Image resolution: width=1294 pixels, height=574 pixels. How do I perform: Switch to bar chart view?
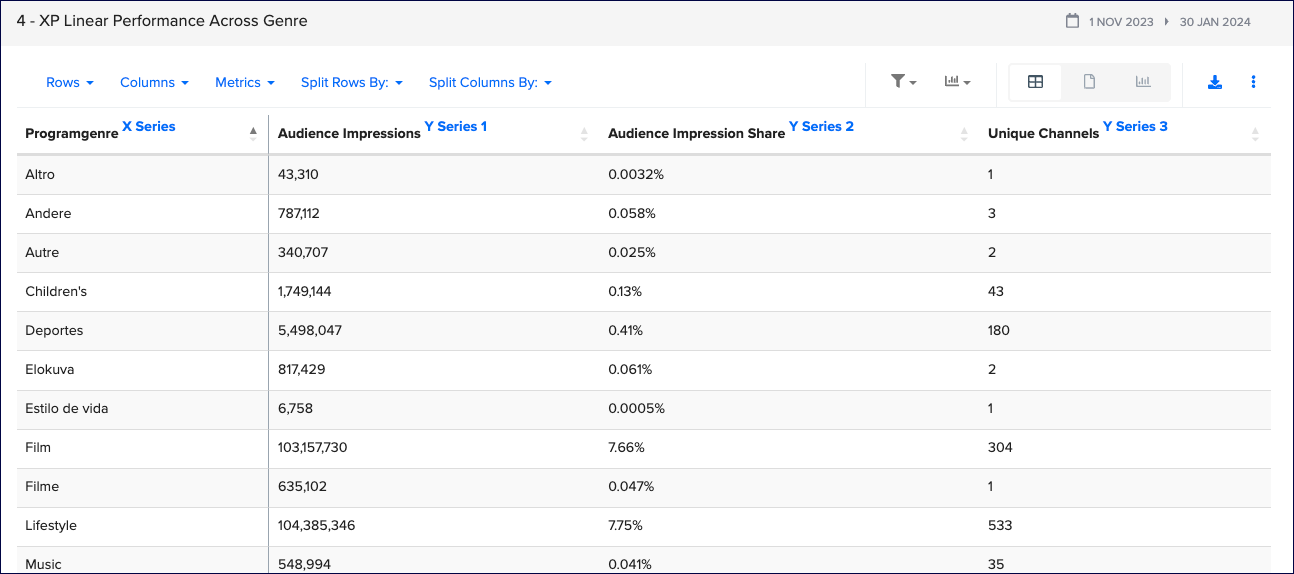pos(1143,82)
